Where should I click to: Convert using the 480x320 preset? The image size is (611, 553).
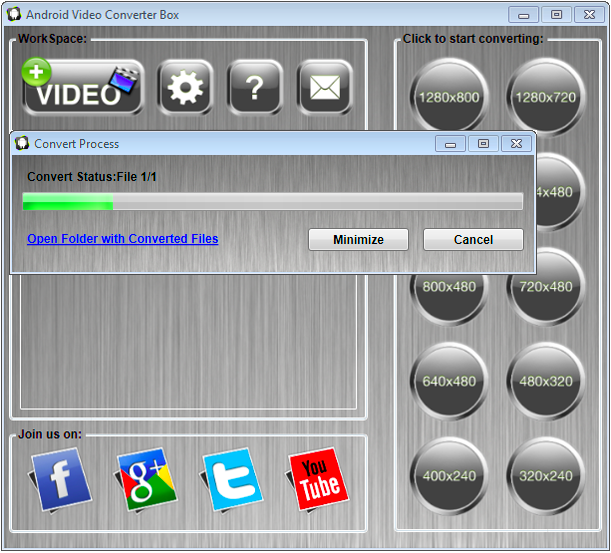point(546,381)
